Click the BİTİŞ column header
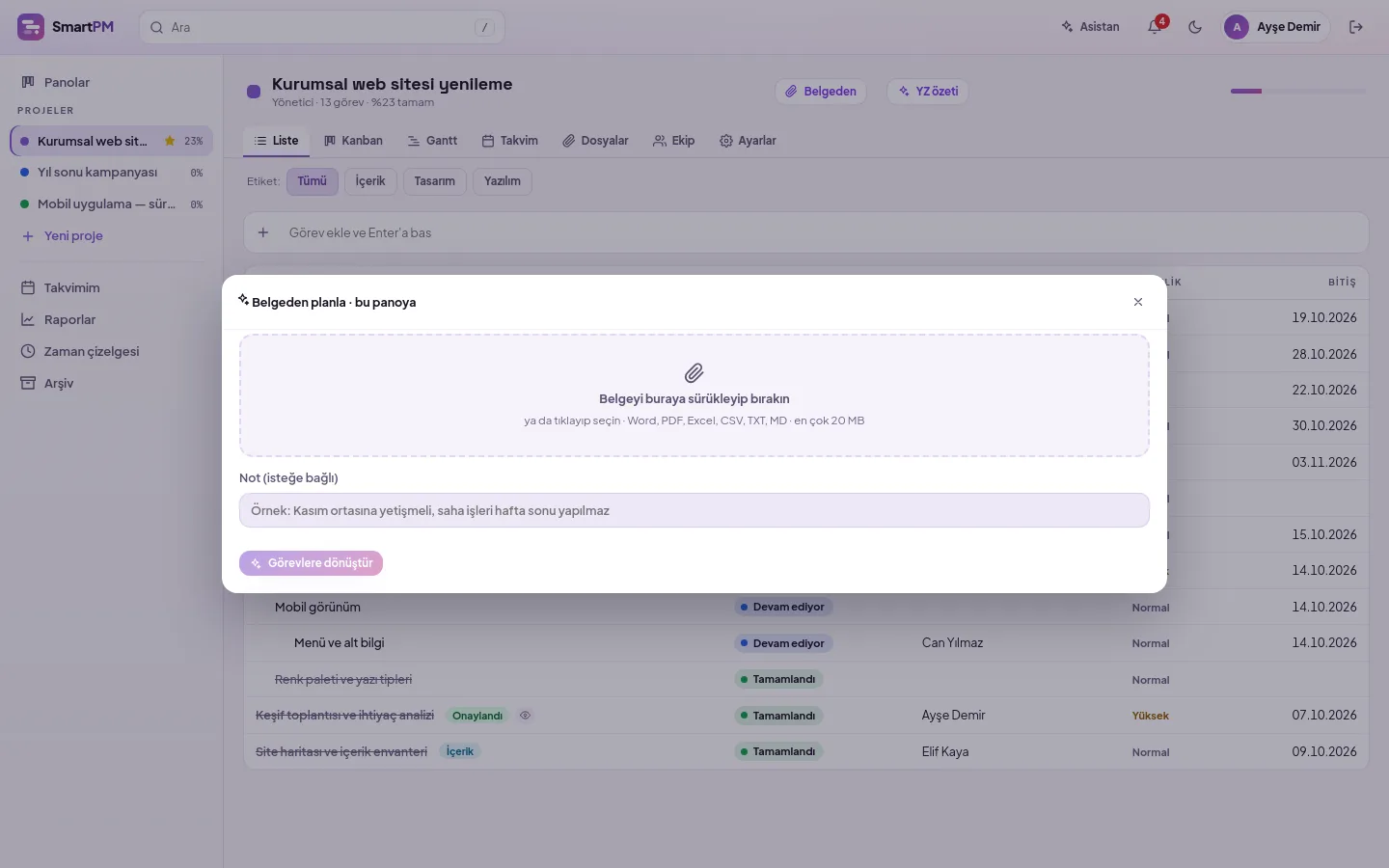 [1342, 283]
